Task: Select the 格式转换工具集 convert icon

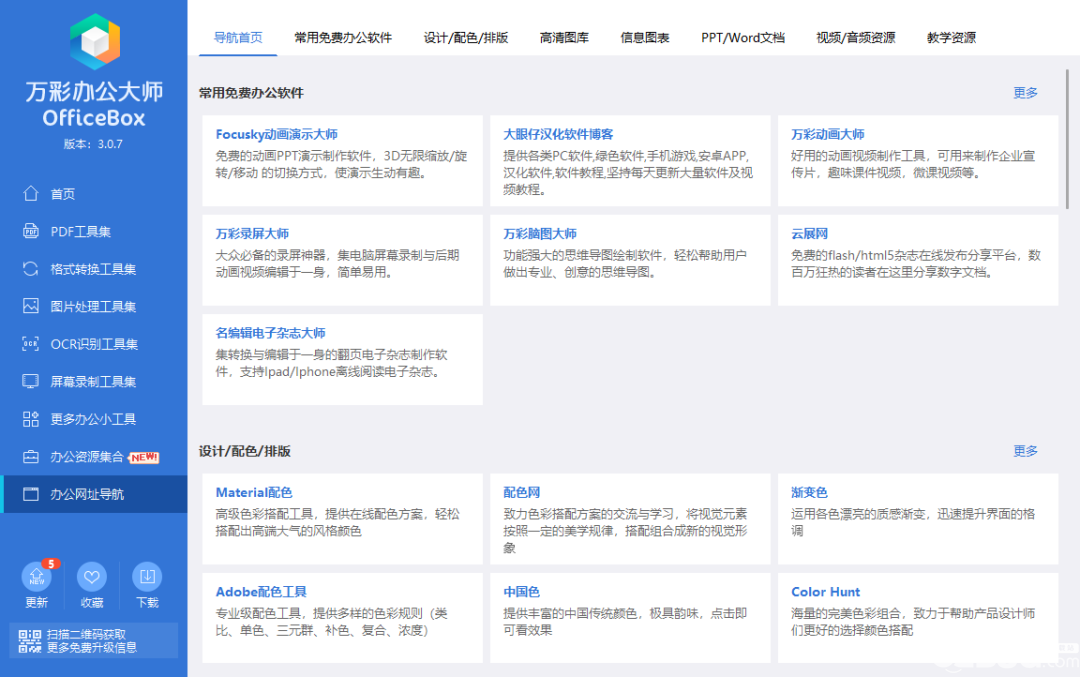Action: point(31,269)
